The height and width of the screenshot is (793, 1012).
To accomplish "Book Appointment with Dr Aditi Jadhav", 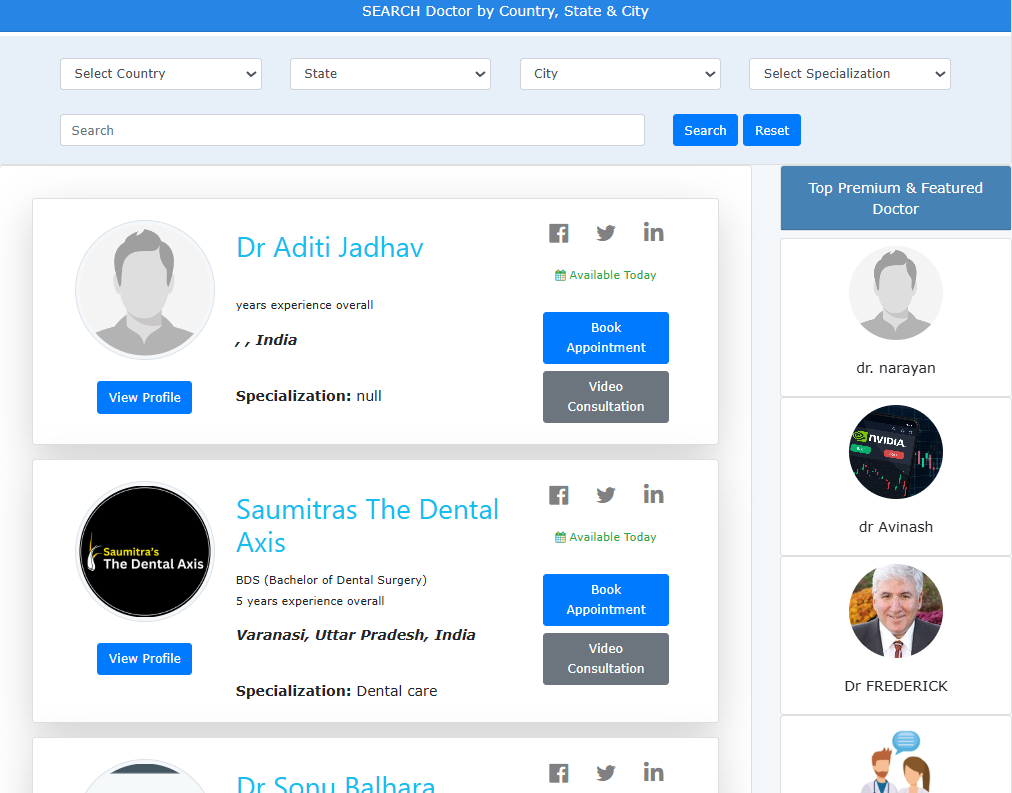I will [606, 338].
